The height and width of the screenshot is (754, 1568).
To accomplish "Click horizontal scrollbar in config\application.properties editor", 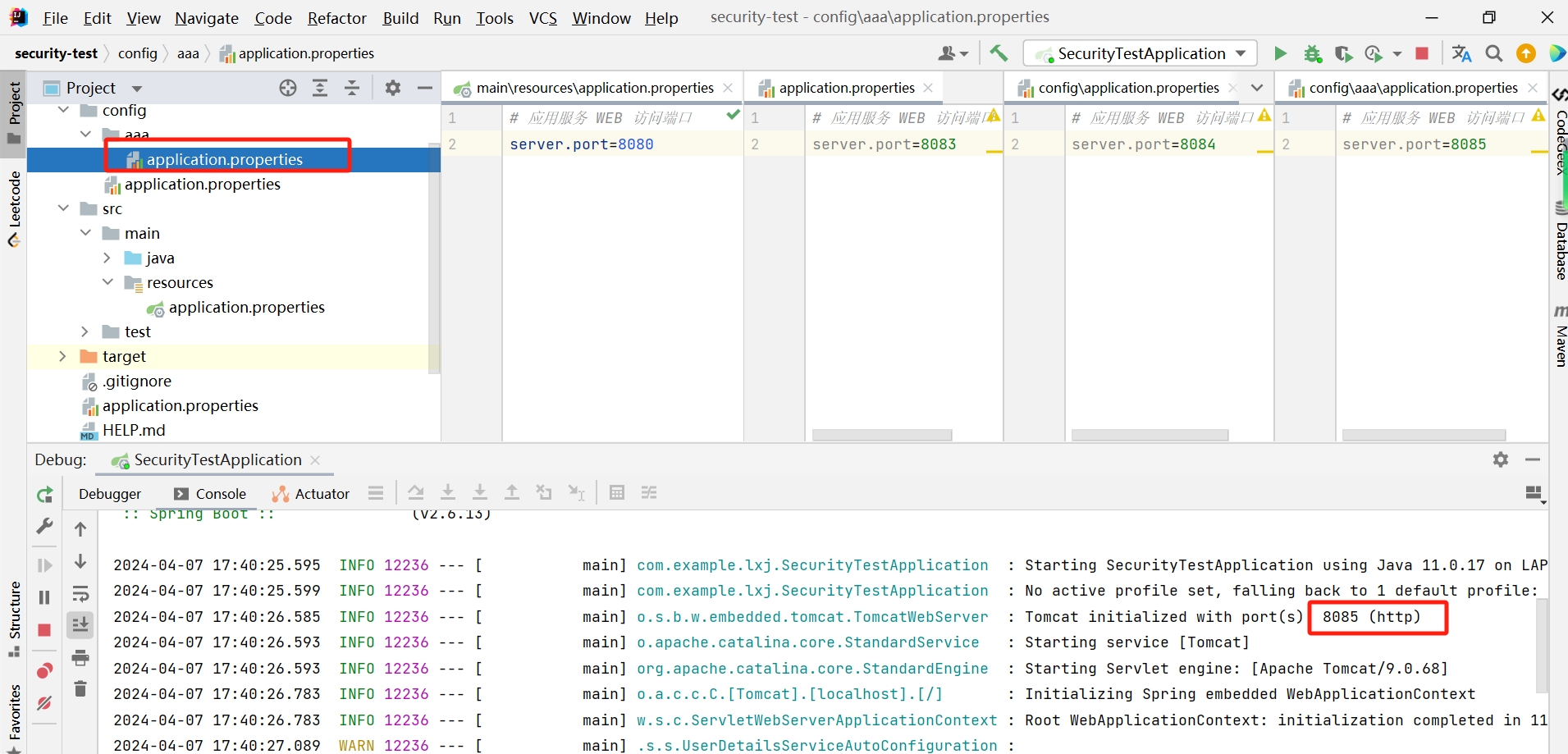I will point(1150,435).
